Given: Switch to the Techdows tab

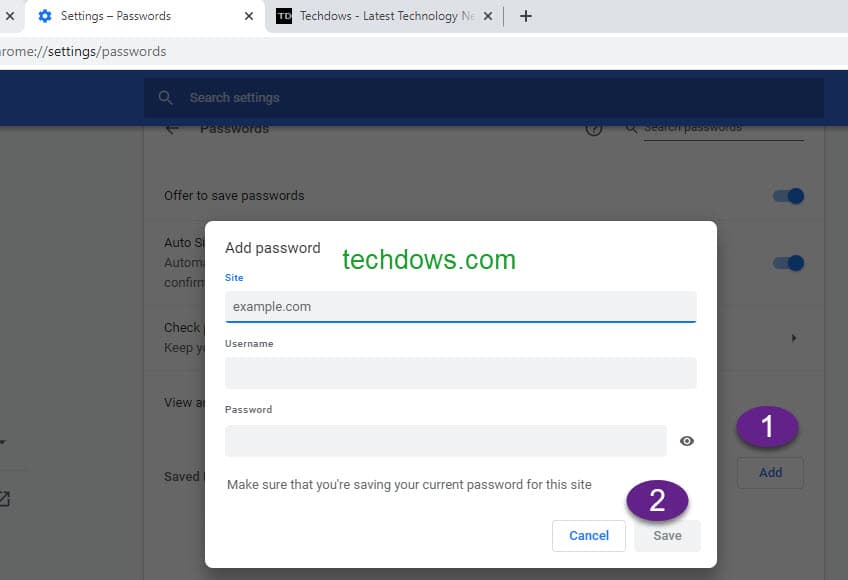Looking at the screenshot, I should coord(370,16).
